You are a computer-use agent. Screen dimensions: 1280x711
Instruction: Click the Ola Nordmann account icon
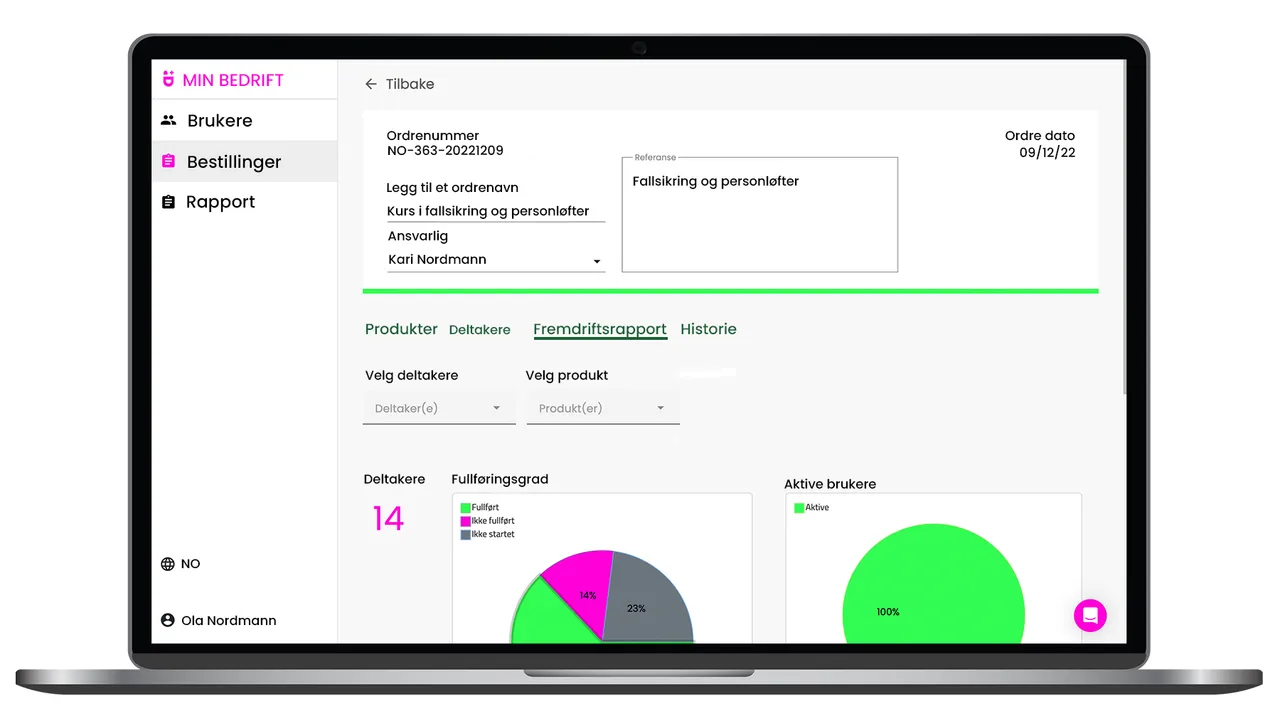tap(168, 620)
